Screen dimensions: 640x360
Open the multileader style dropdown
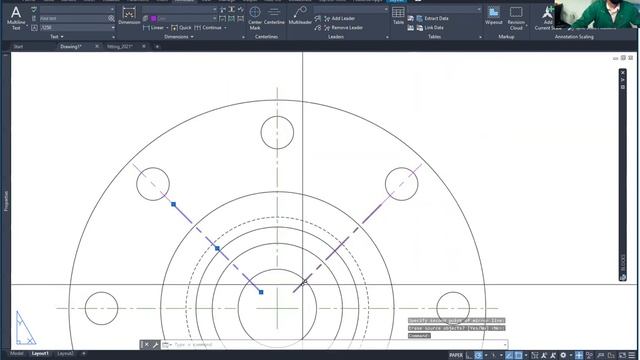pyautogui.click(x=385, y=9)
